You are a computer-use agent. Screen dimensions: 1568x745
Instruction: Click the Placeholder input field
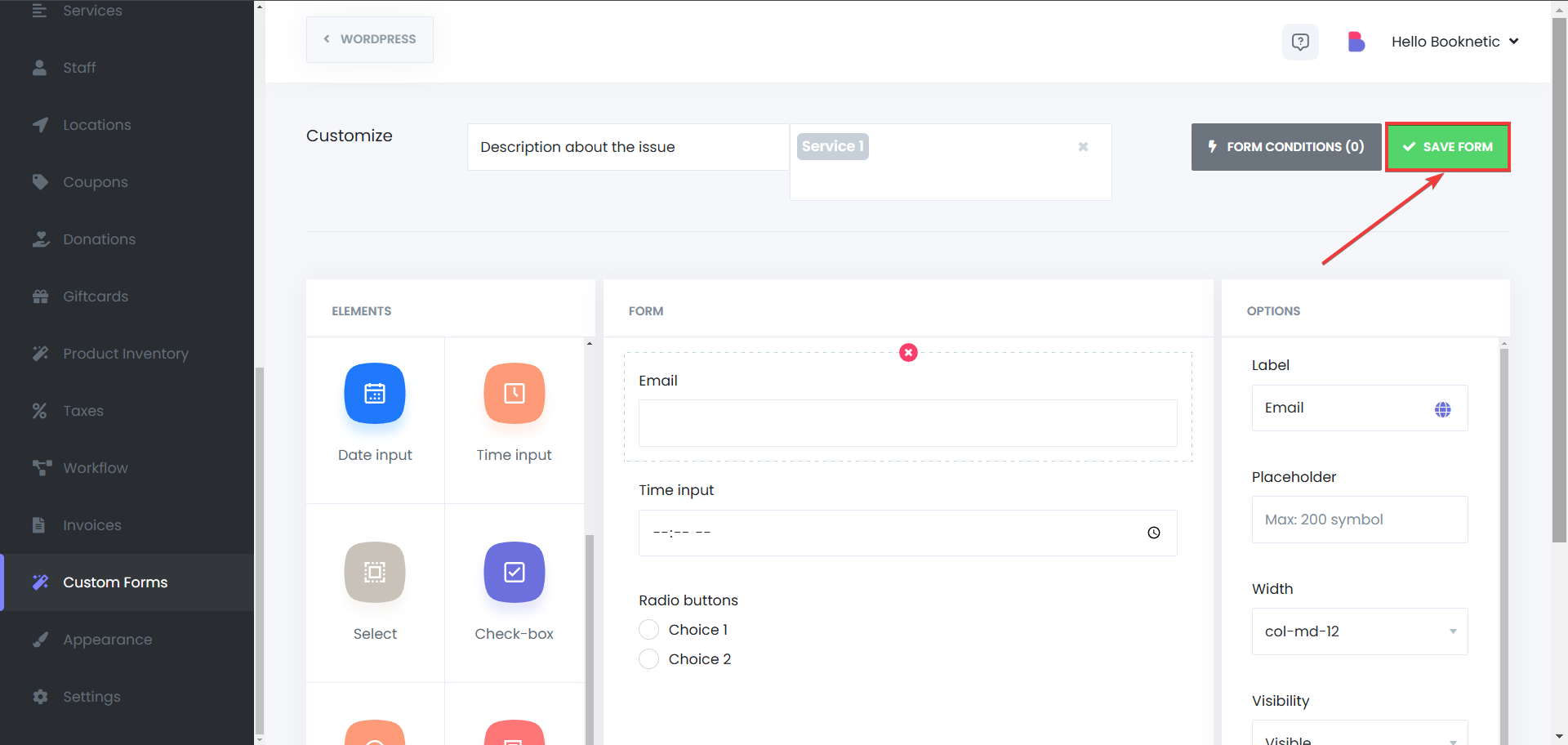pos(1360,520)
